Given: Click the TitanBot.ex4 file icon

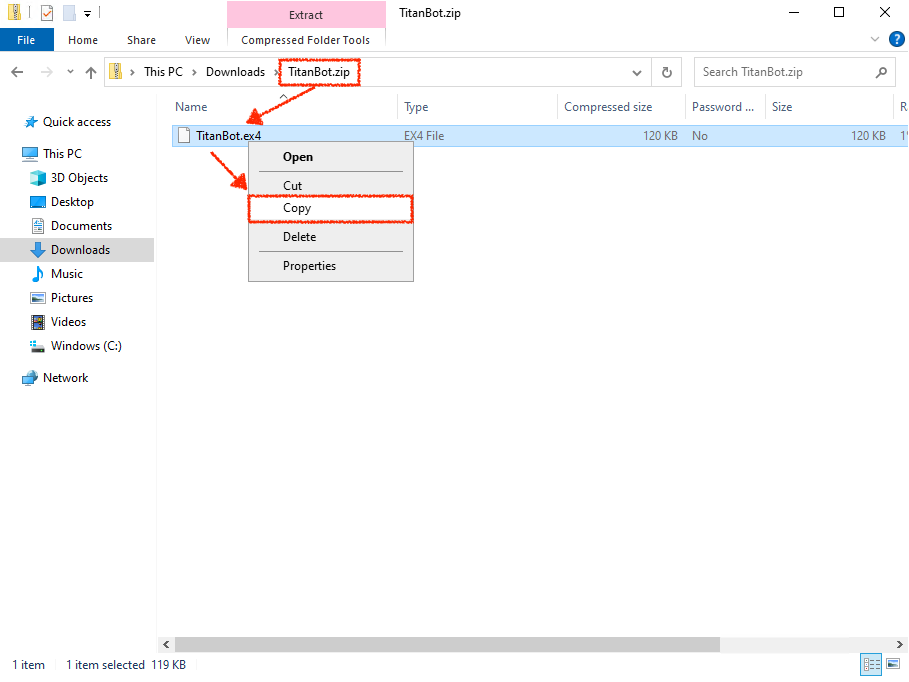Looking at the screenshot, I should [x=184, y=135].
